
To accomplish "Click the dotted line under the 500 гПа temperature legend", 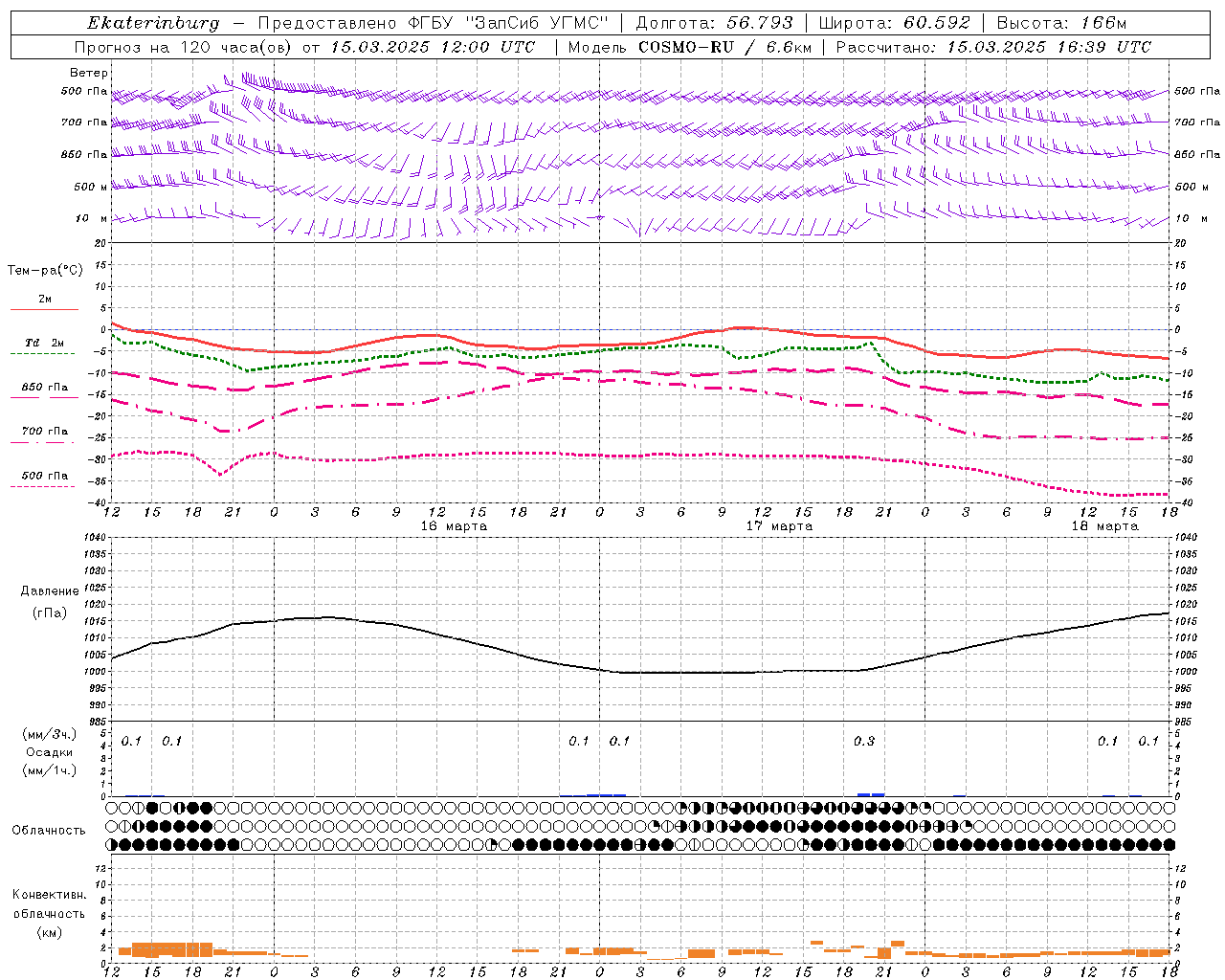I will [x=42, y=487].
